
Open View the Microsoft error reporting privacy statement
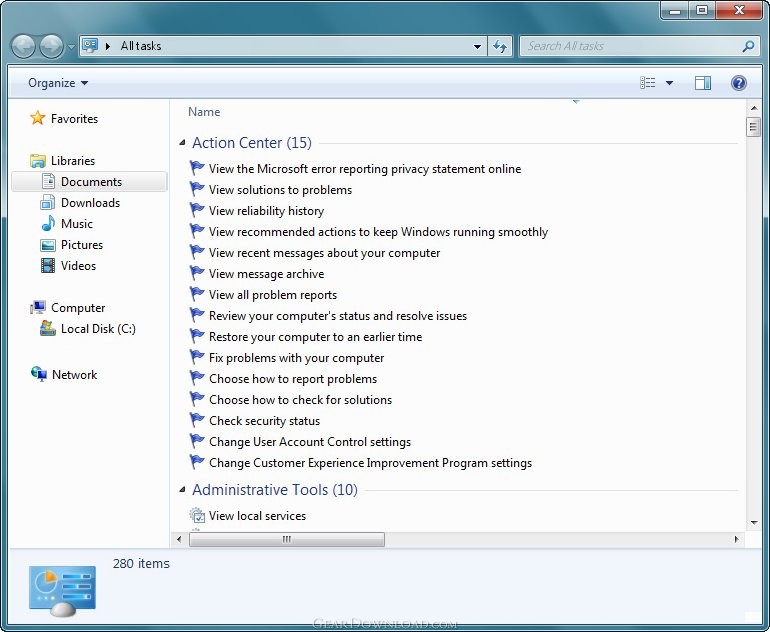[364, 169]
